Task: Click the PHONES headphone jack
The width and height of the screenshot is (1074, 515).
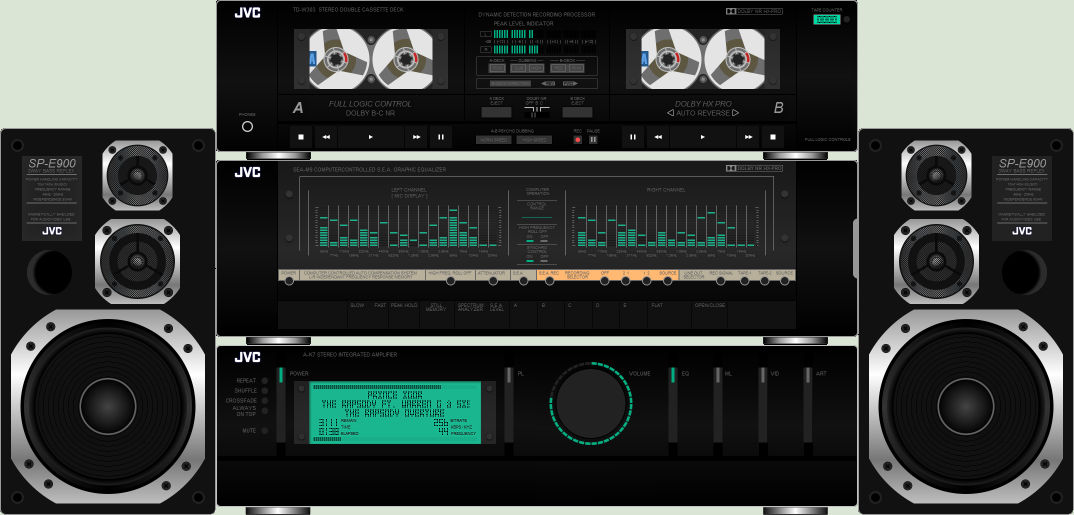Action: [248, 127]
